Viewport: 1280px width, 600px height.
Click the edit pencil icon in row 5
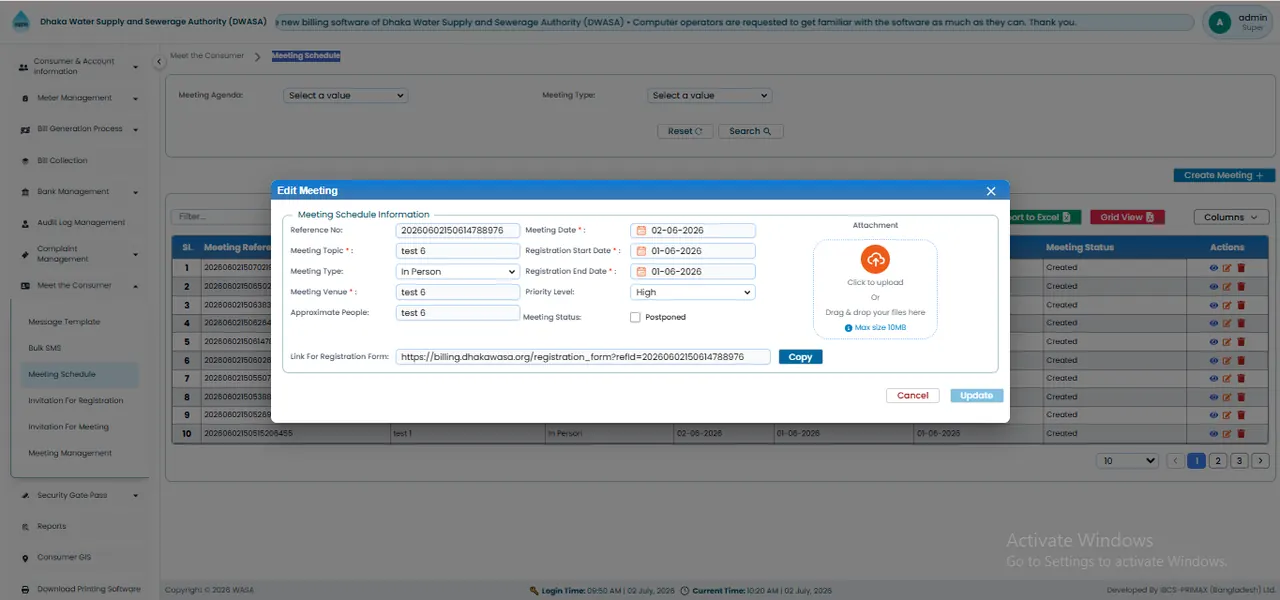(1227, 342)
